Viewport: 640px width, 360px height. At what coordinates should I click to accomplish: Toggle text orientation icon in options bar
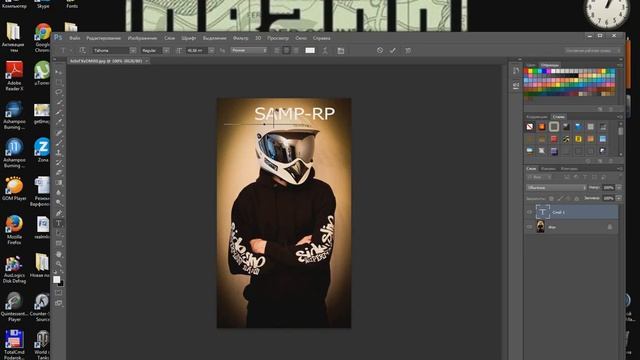click(x=83, y=51)
